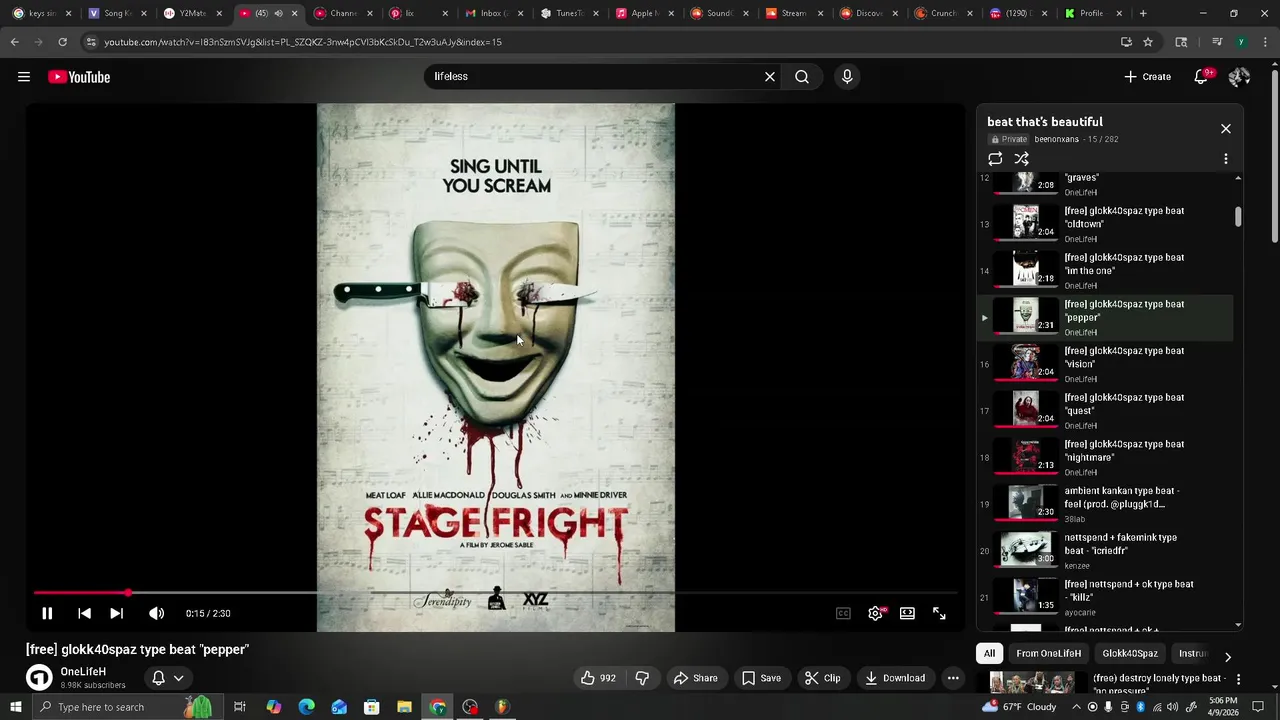Go back in the browser
The height and width of the screenshot is (720, 1280).
(x=14, y=42)
